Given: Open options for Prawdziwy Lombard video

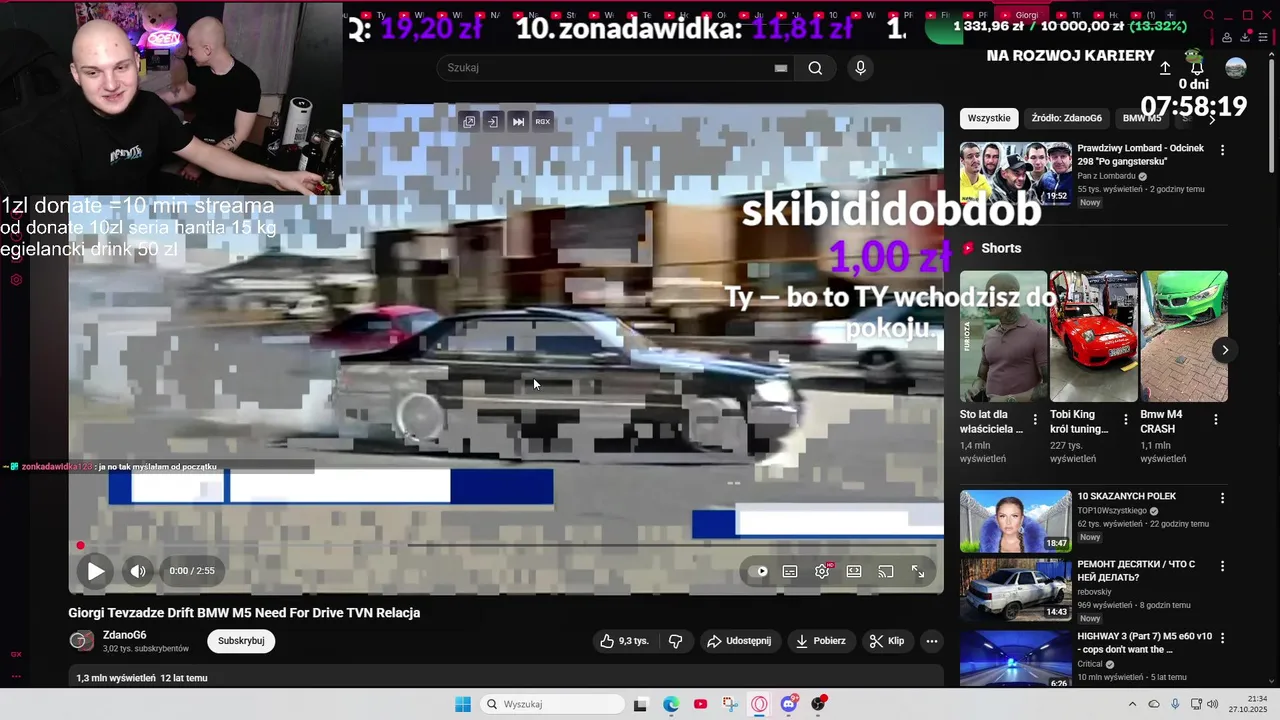Looking at the screenshot, I should (x=1222, y=150).
